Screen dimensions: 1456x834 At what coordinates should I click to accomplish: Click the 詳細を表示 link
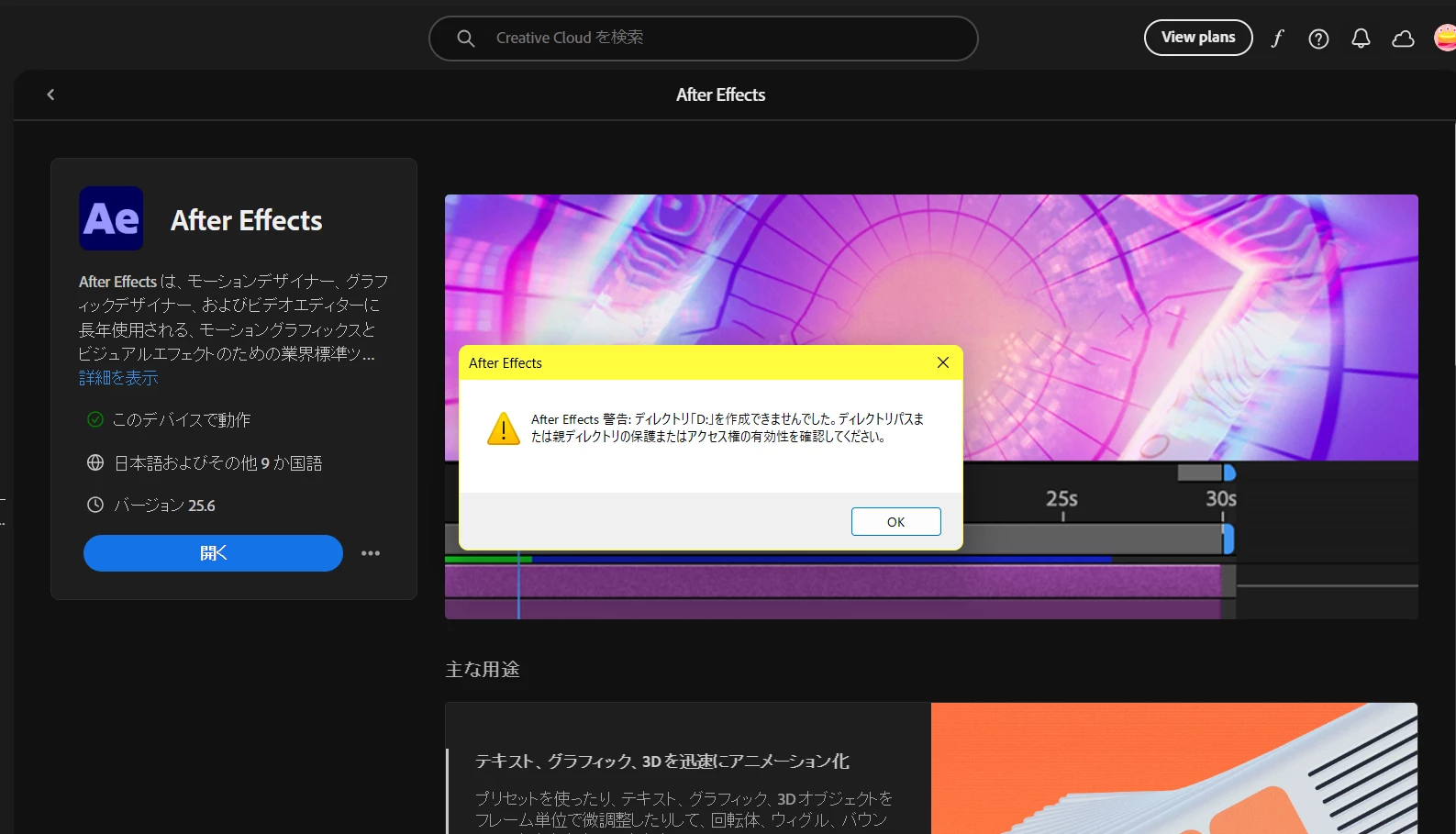click(118, 378)
